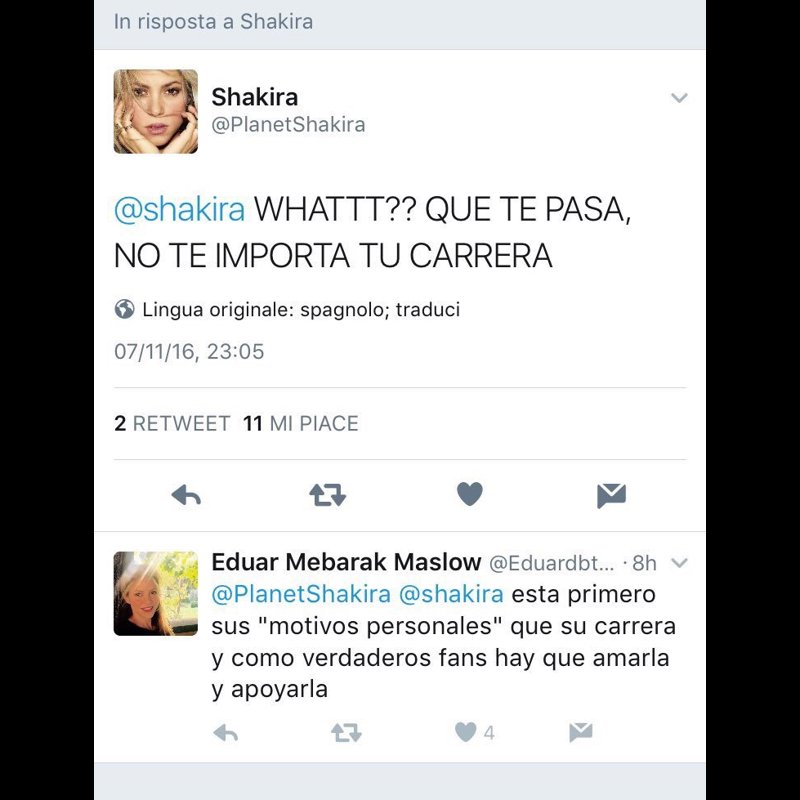Viewport: 800px width, 800px height.
Task: Share Eduar's reply via message icon
Action: [x=581, y=732]
